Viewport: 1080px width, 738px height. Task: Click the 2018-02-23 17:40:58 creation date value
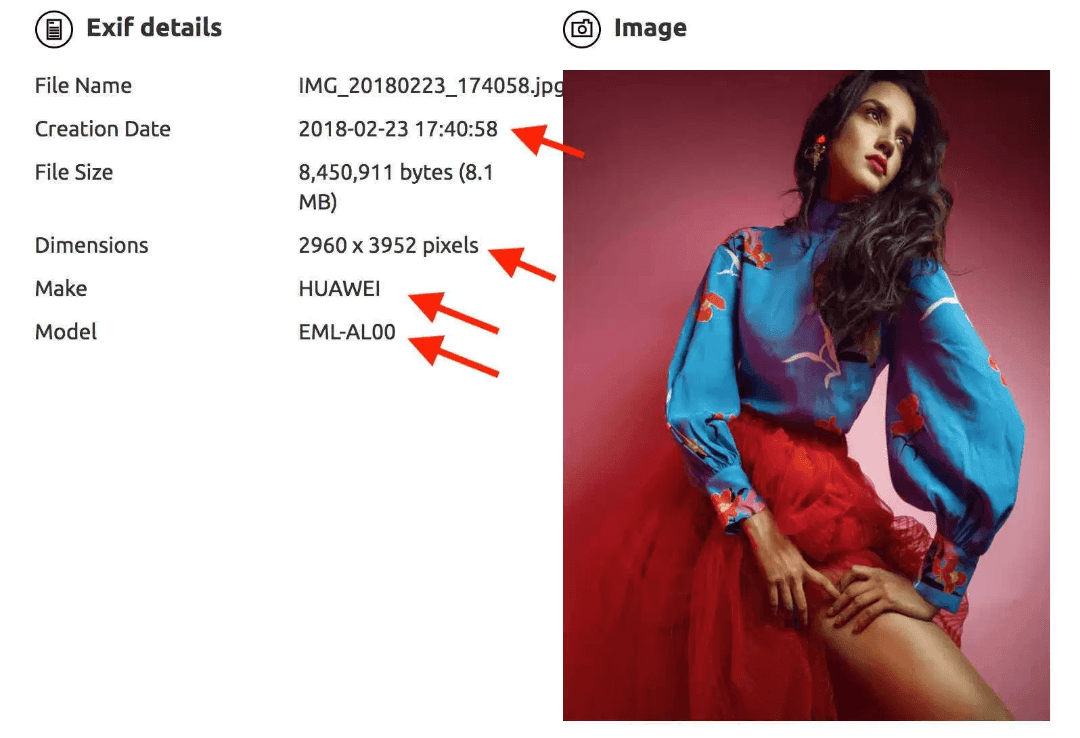pos(397,129)
